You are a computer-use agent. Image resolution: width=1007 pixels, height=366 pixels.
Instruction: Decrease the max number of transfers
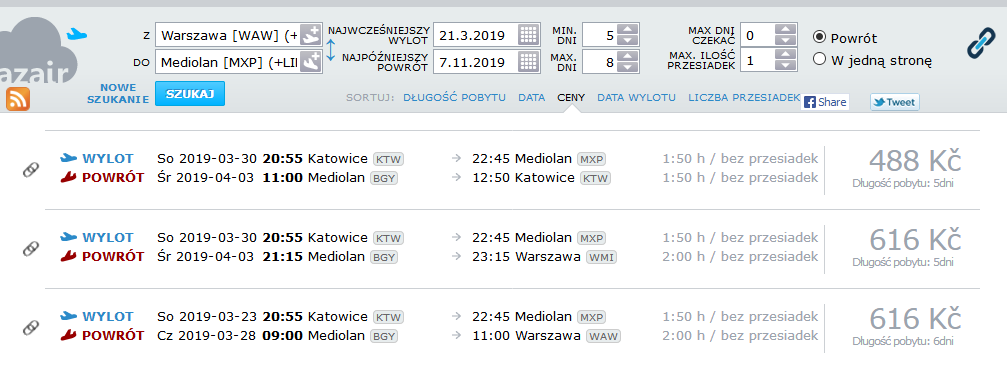pos(785,66)
